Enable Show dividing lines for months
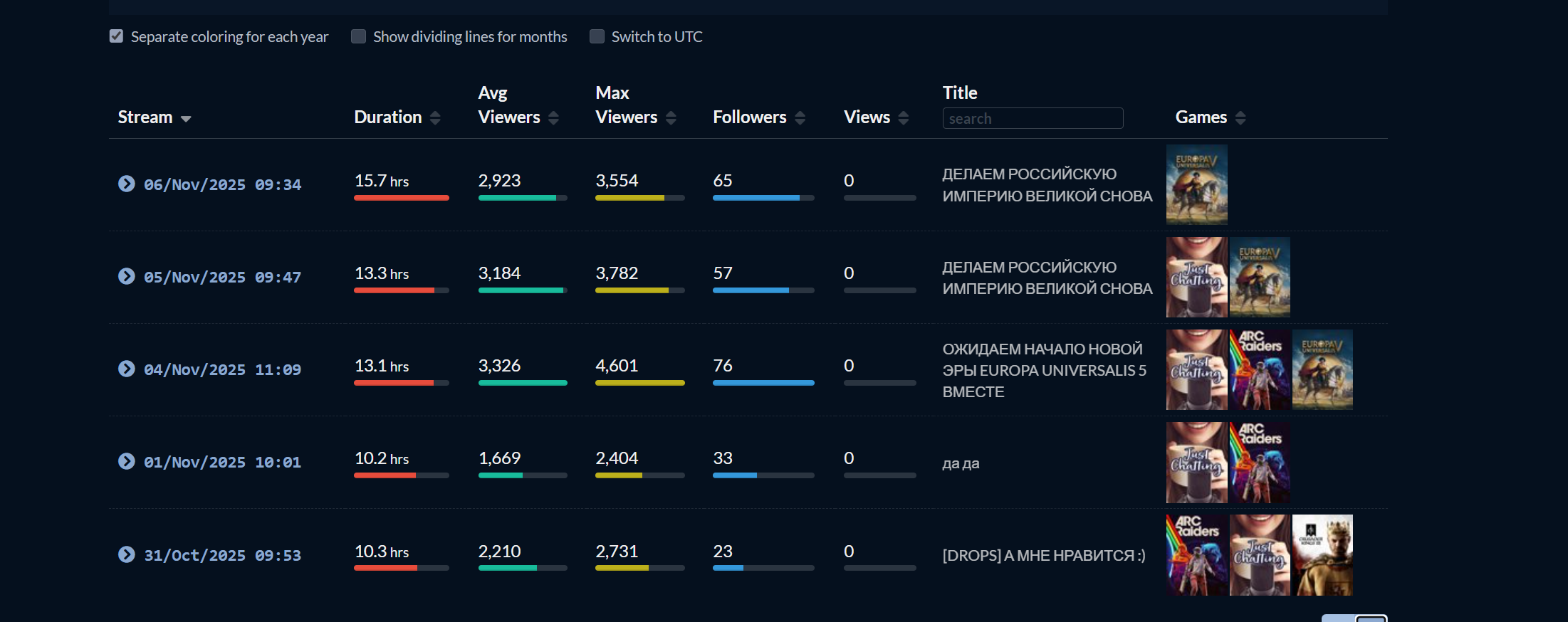1568x622 pixels. tap(358, 36)
